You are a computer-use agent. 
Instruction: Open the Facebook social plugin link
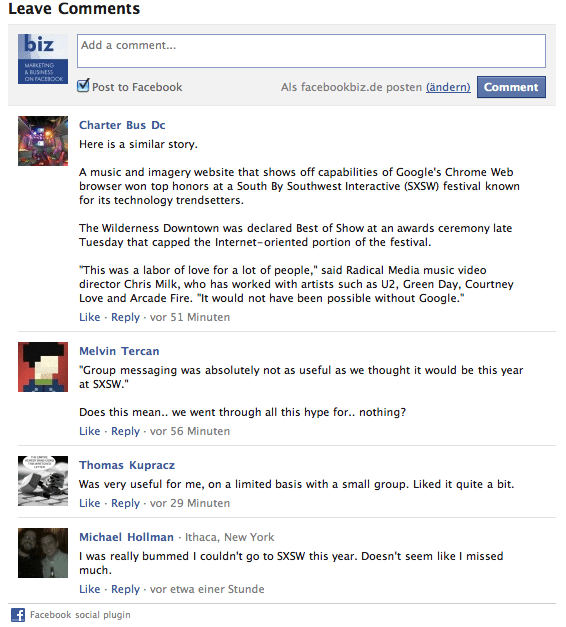tap(80, 615)
